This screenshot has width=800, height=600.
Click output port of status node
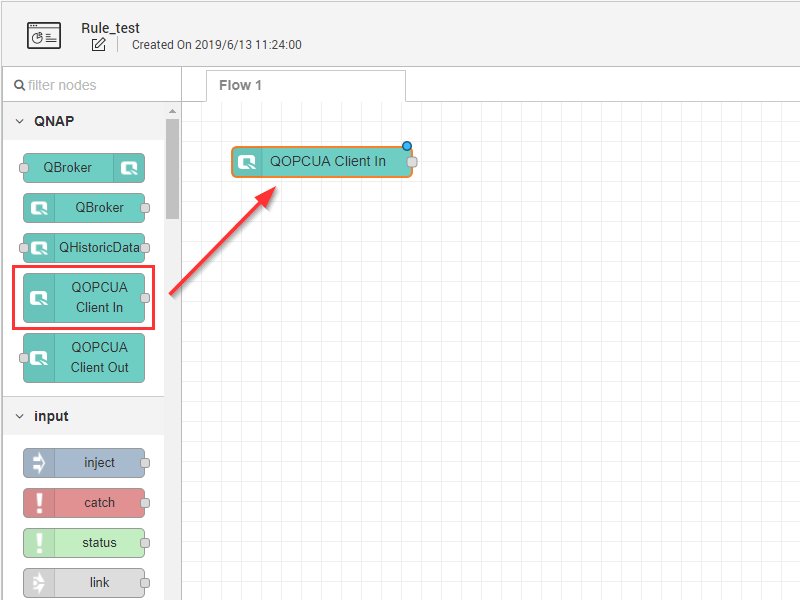pos(145,543)
